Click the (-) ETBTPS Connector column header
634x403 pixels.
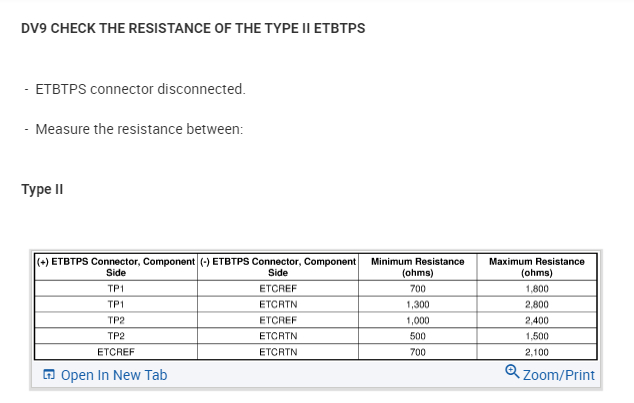(x=278, y=266)
